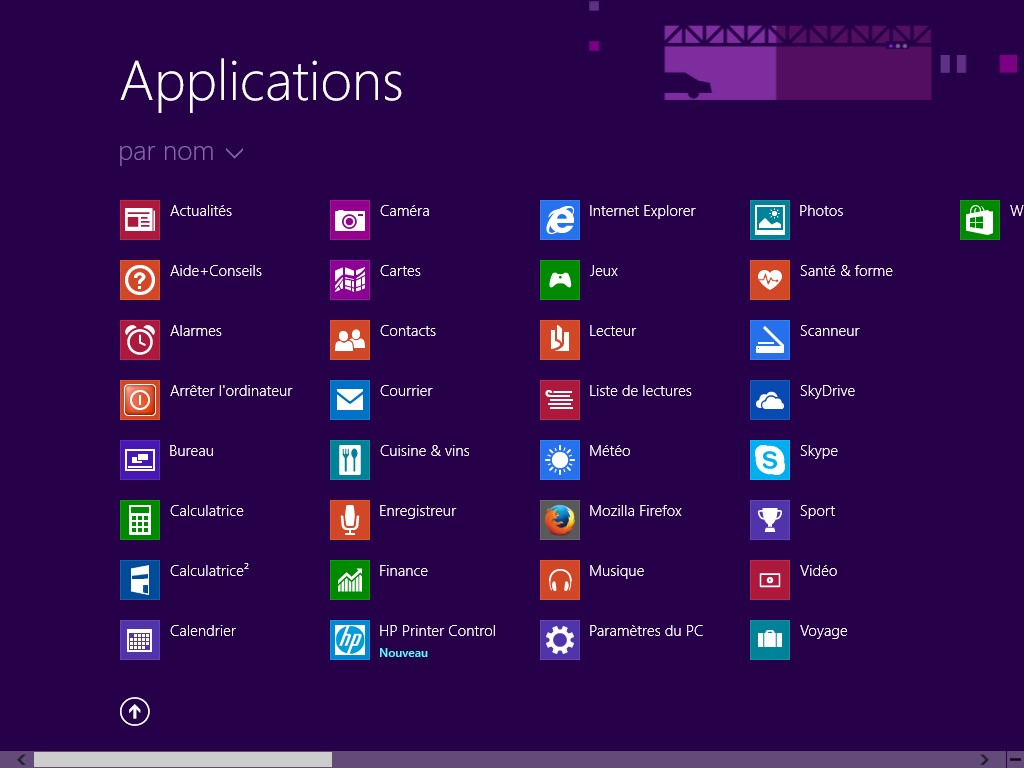Open the Mozilla Firefox app icon
1024x768 pixels.
pyautogui.click(x=559, y=520)
